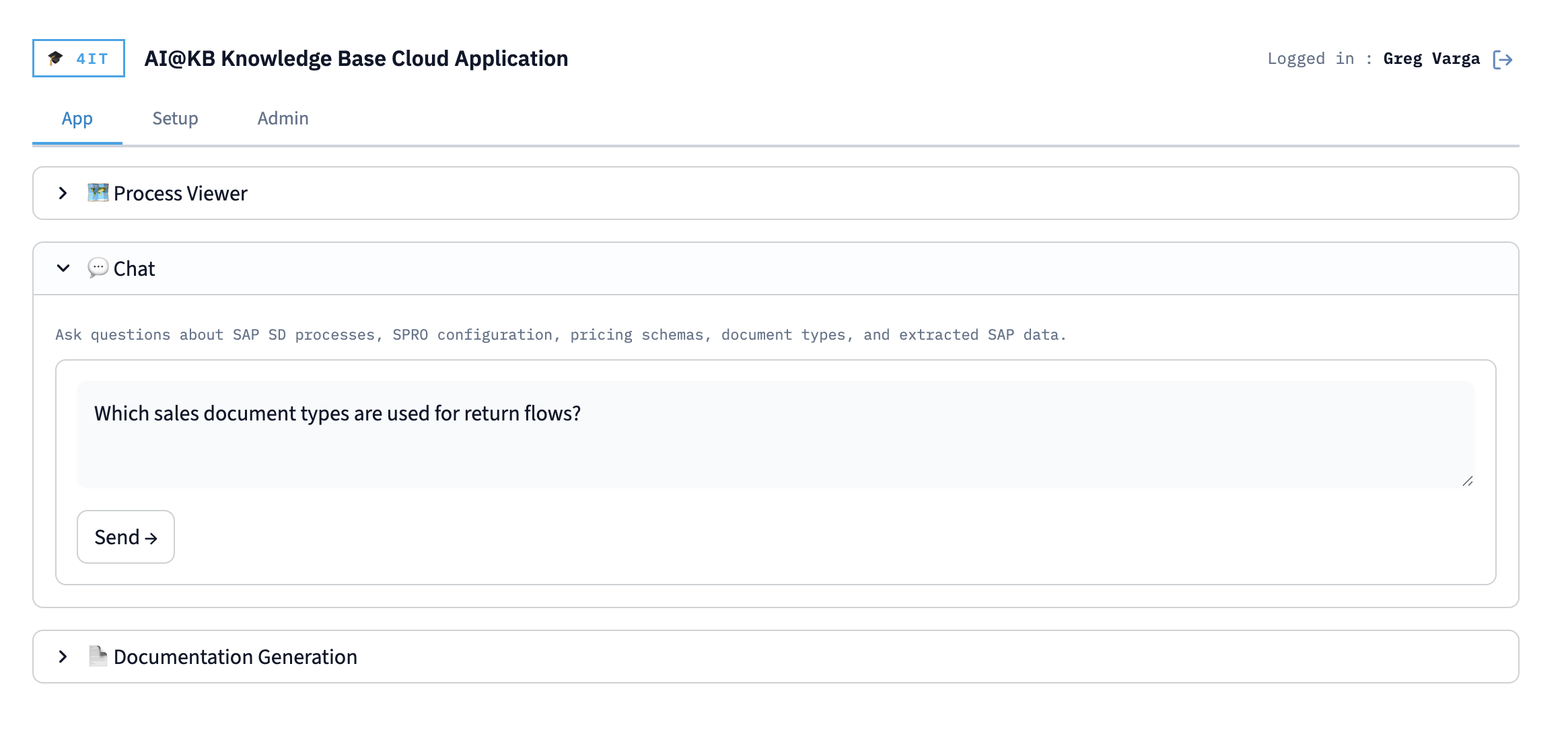This screenshot has width=1568, height=740.
Task: Switch to the Setup tab
Action: (175, 118)
